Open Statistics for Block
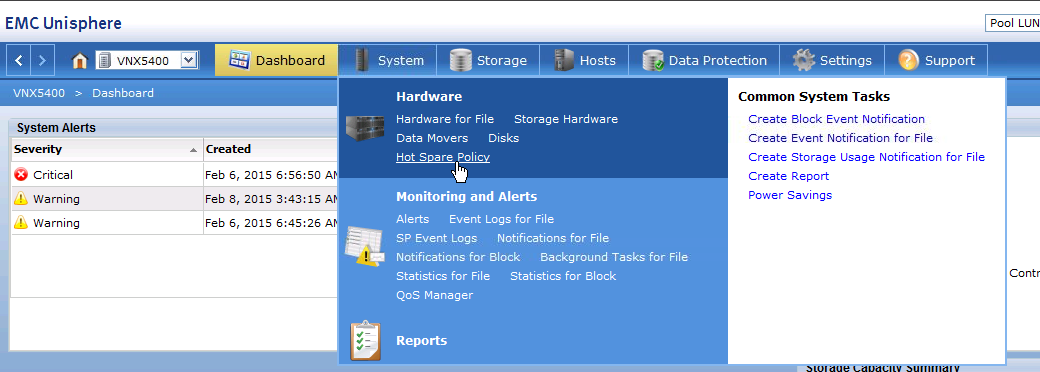 point(563,276)
